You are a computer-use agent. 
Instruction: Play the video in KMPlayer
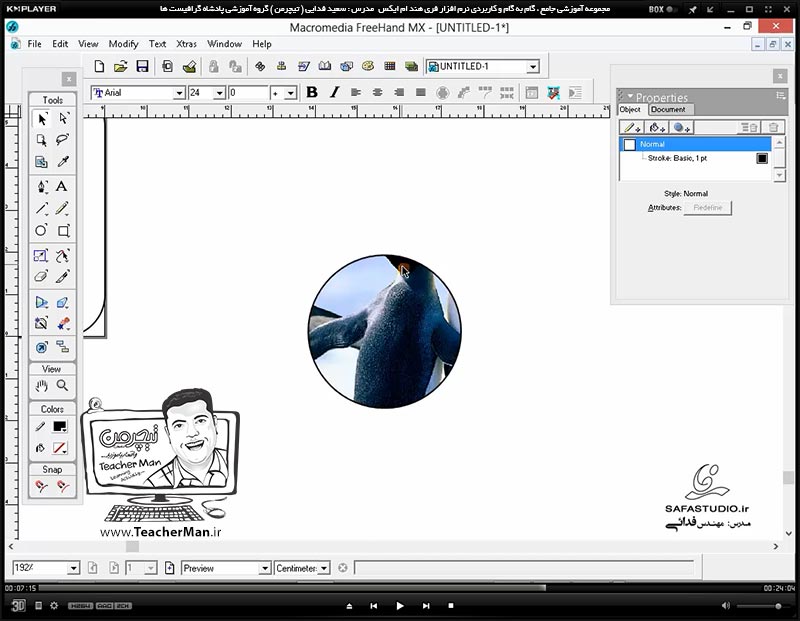click(399, 606)
